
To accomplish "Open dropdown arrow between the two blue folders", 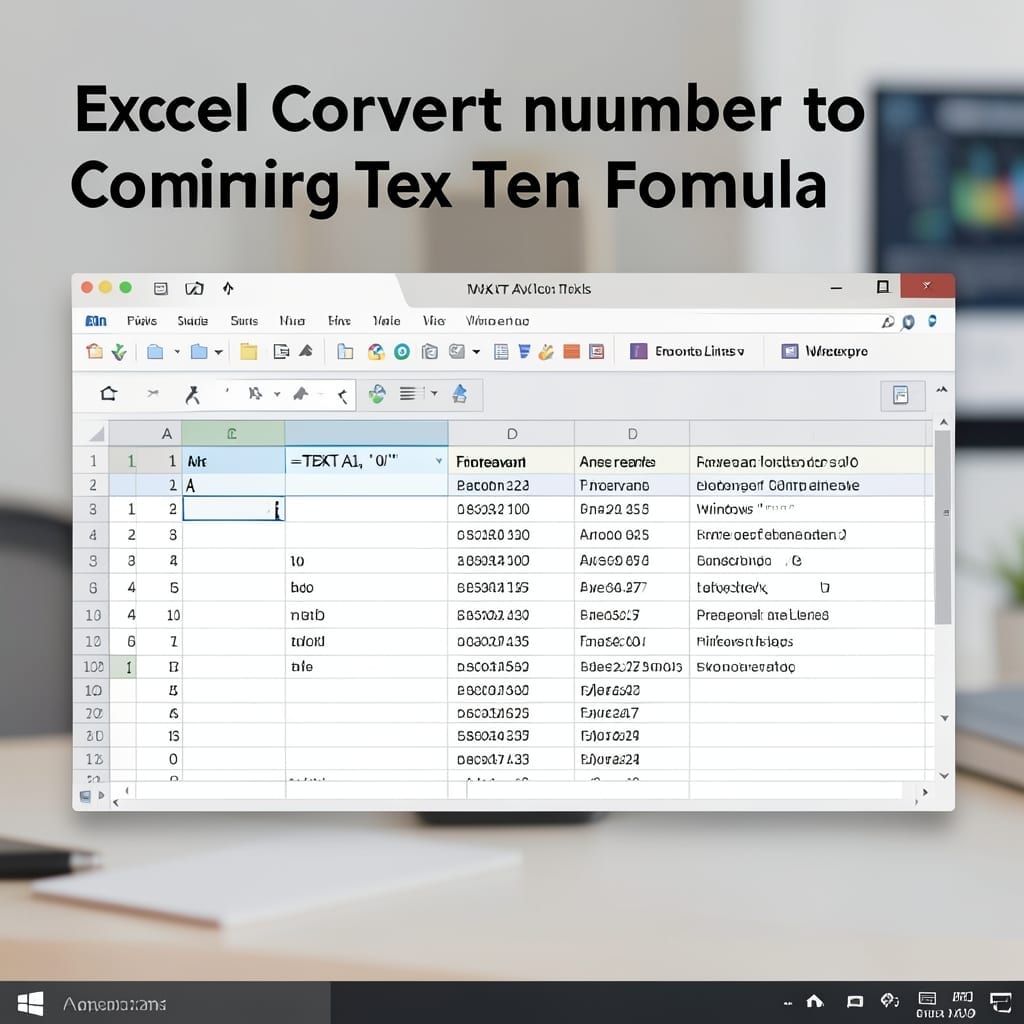I will coord(177,352).
